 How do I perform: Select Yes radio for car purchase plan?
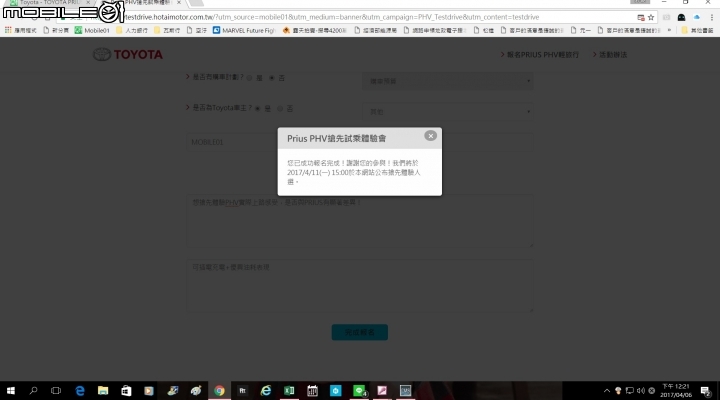[x=249, y=78]
